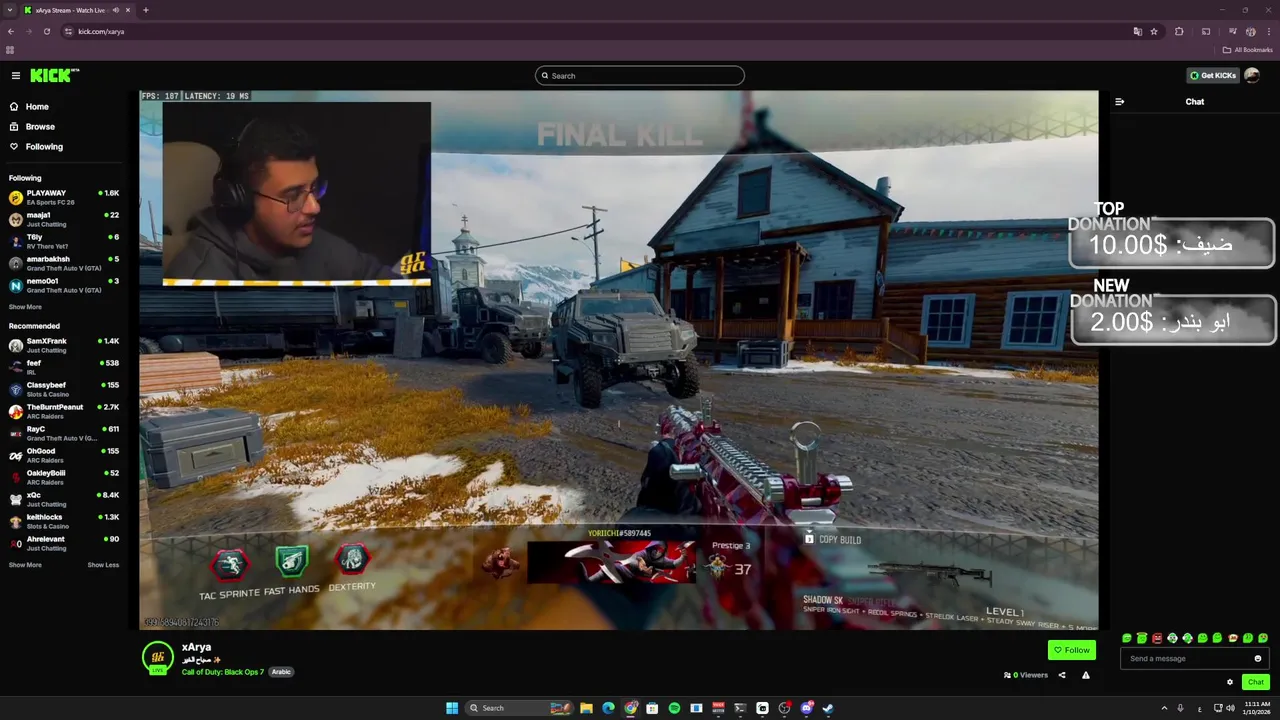Click the Arabic language tag
This screenshot has width=1280, height=720.
pyautogui.click(x=281, y=672)
